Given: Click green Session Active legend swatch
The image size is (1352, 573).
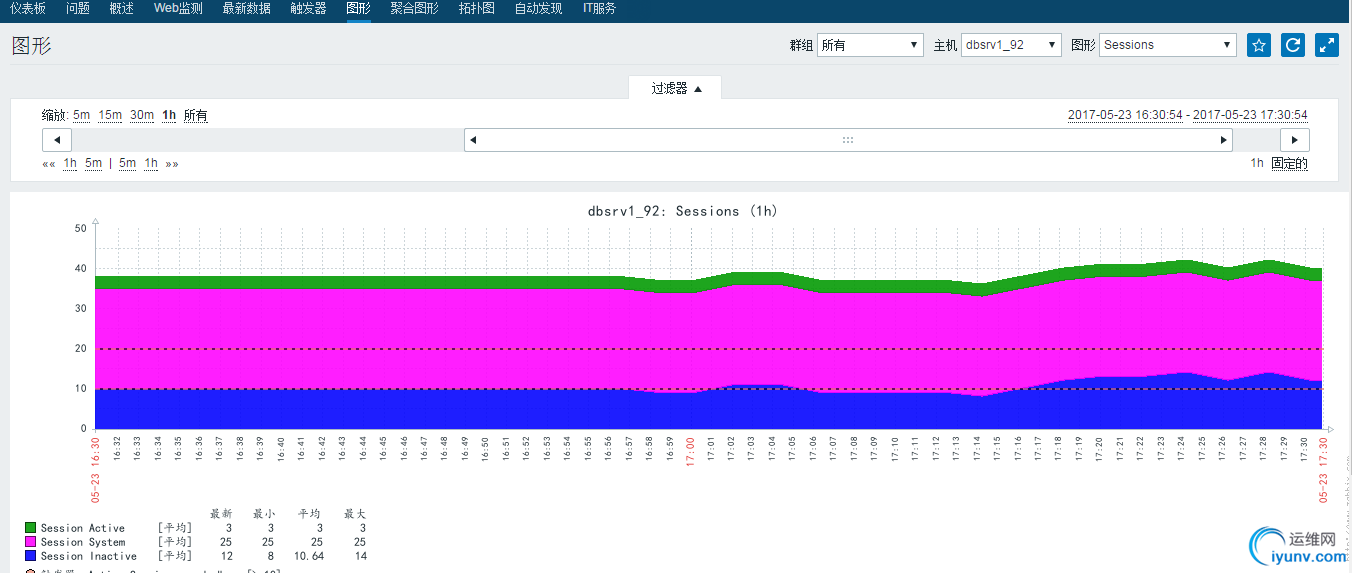Looking at the screenshot, I should (31, 528).
